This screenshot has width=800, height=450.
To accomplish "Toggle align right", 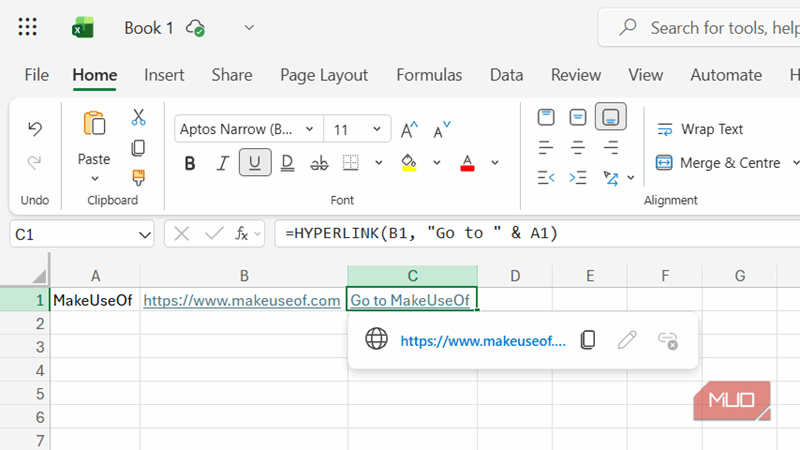I will pyautogui.click(x=611, y=148).
